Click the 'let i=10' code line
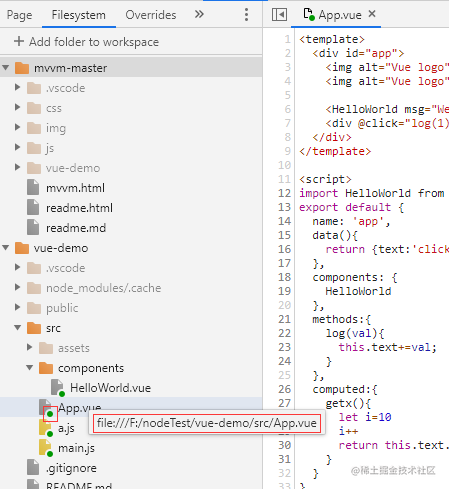Screen dimensions: 449x489 (365, 417)
